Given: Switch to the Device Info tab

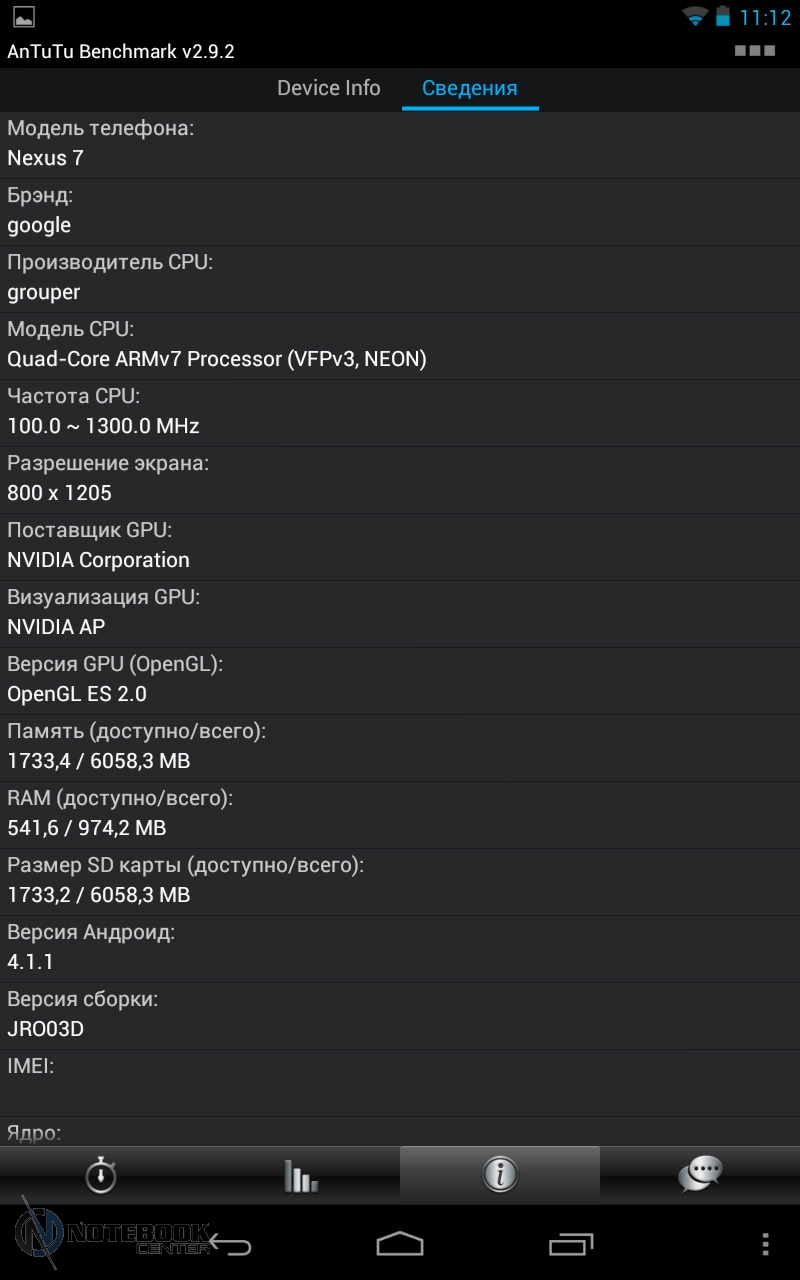Looking at the screenshot, I should click(x=328, y=88).
